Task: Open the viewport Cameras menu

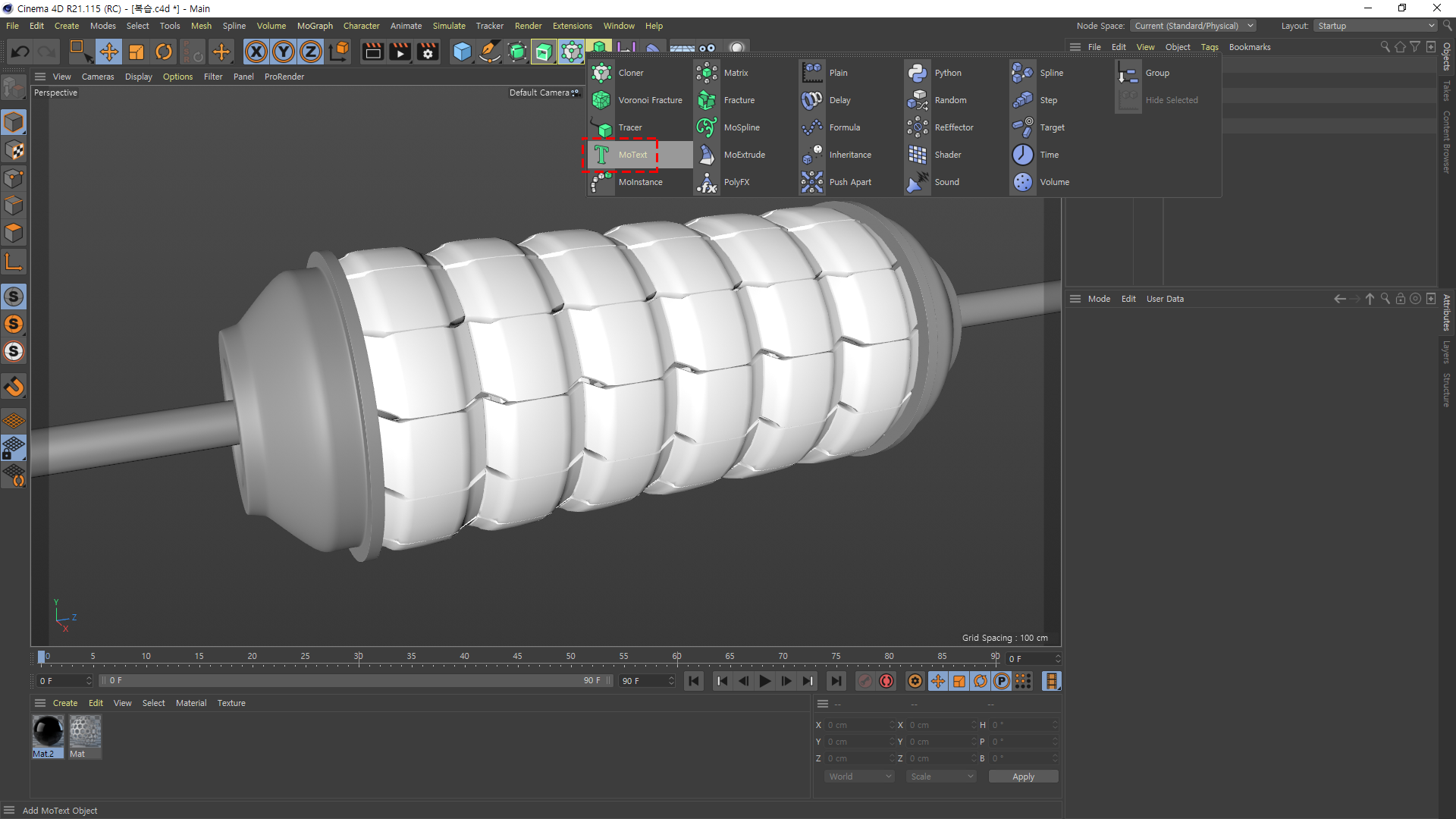Action: 98,77
